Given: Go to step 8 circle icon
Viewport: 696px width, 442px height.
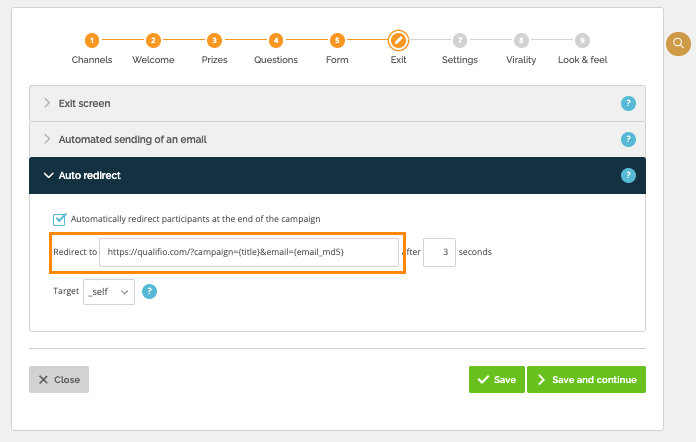Looking at the screenshot, I should pos(521,40).
